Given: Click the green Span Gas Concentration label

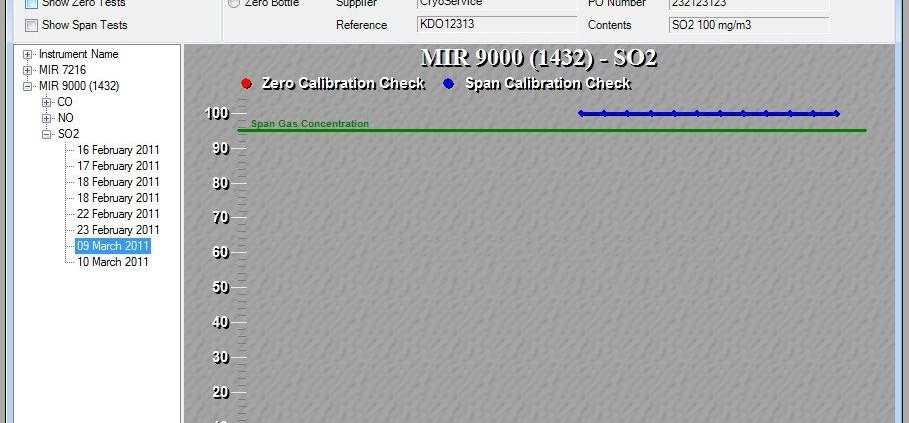Looking at the screenshot, I should [x=310, y=123].
